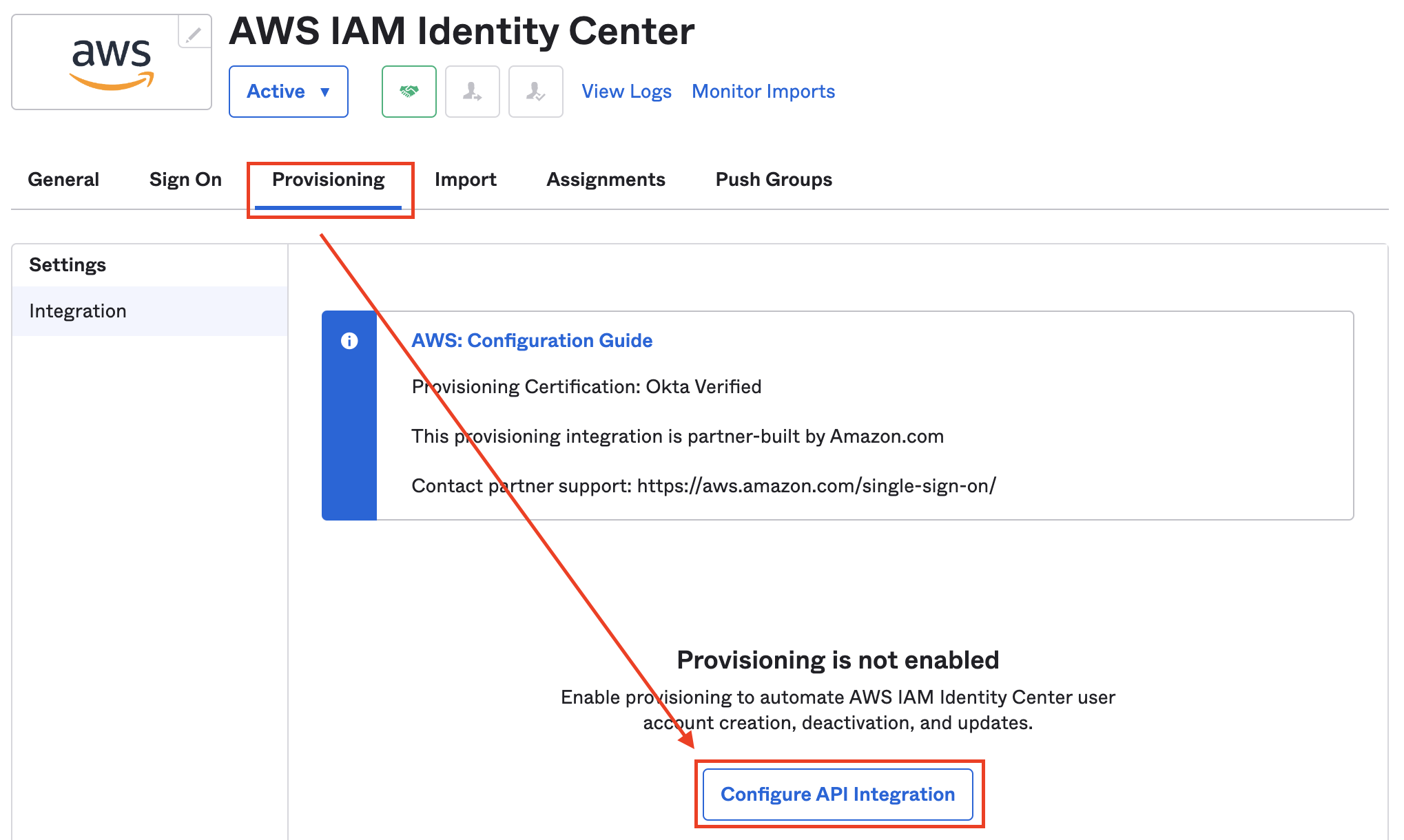Click the push user provisioning icon
This screenshot has width=1404, height=840.
pos(473,92)
